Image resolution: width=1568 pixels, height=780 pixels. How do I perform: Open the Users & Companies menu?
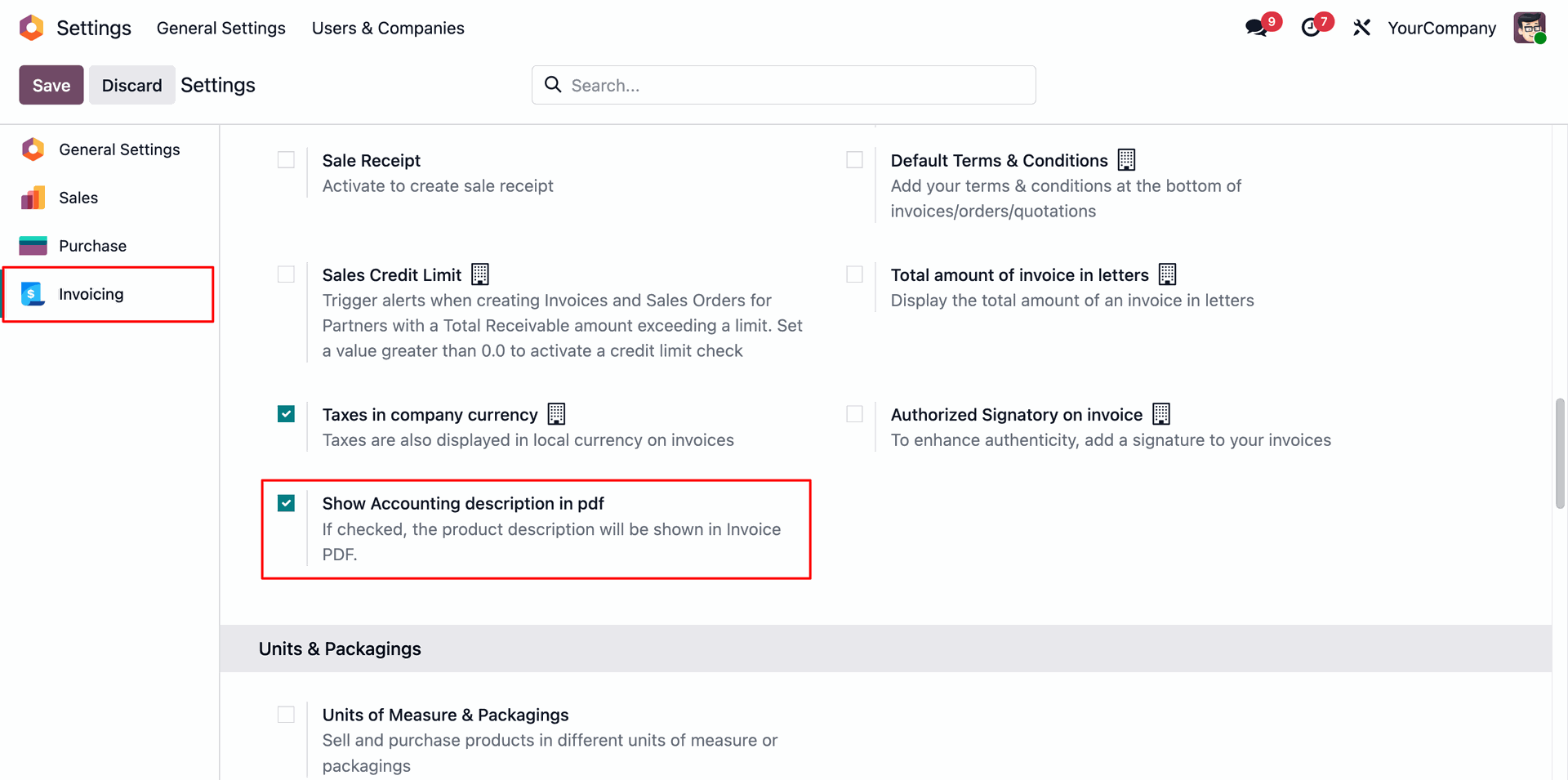(388, 28)
